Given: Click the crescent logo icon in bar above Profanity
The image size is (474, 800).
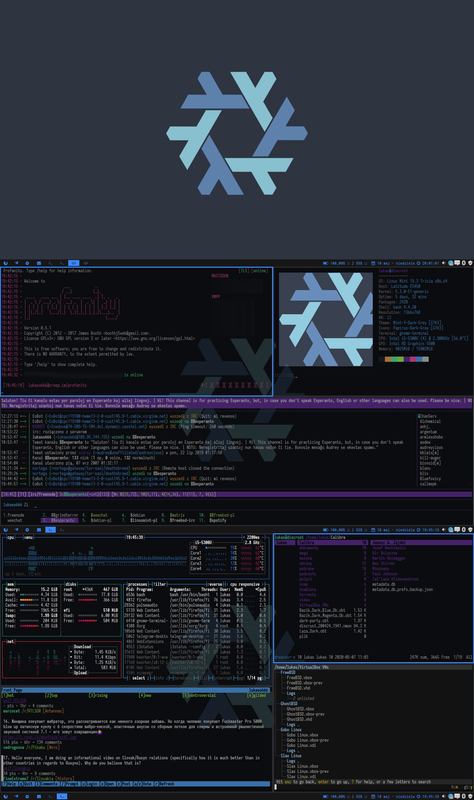Looking at the screenshot, I should click(x=6, y=263).
